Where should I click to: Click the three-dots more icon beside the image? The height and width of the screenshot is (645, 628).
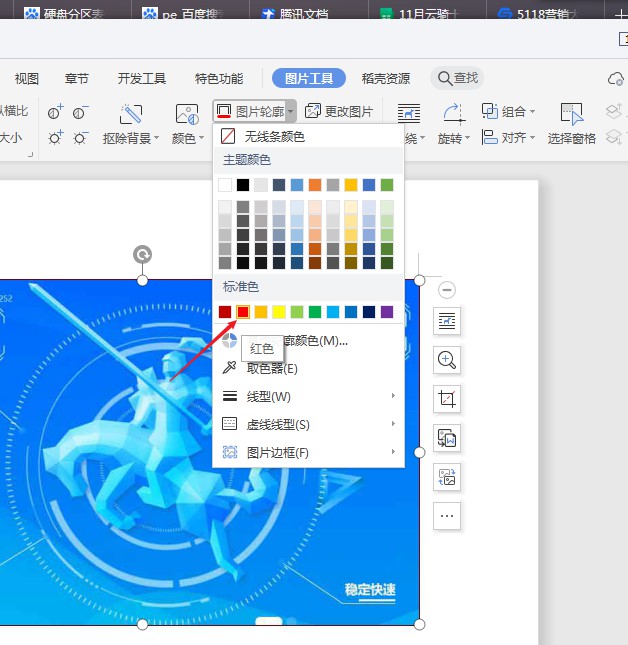[x=447, y=516]
